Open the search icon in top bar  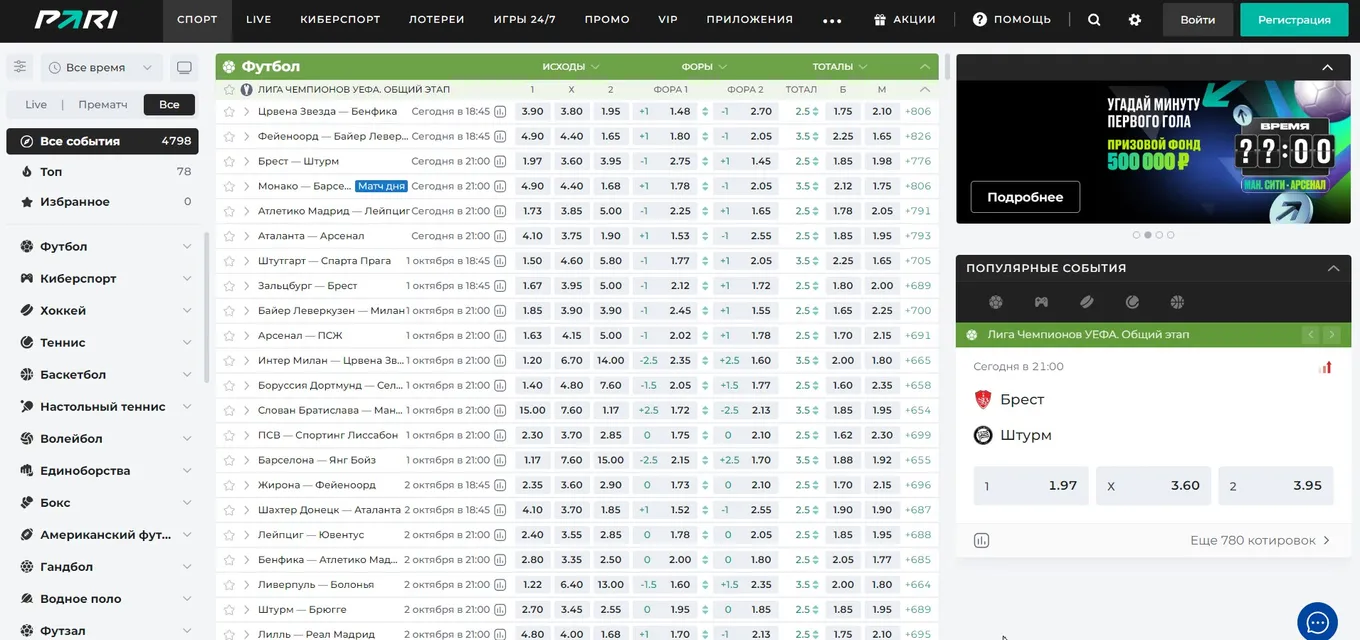[x=1094, y=19]
